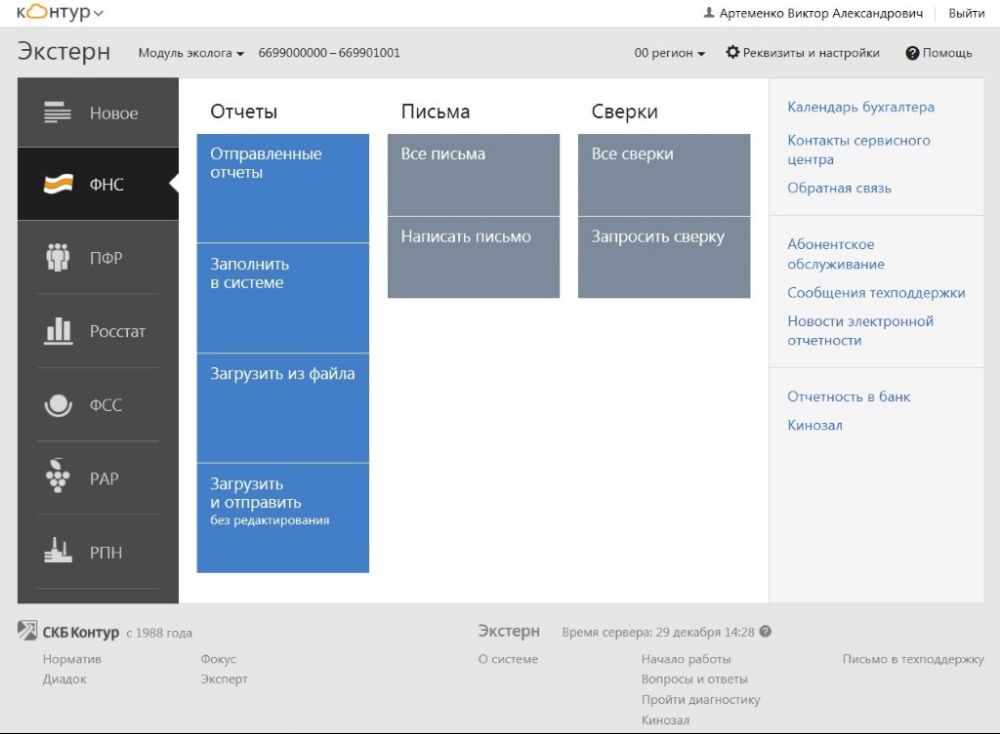Open the Начало работы footer link
This screenshot has height=734, width=1000.
point(686,659)
